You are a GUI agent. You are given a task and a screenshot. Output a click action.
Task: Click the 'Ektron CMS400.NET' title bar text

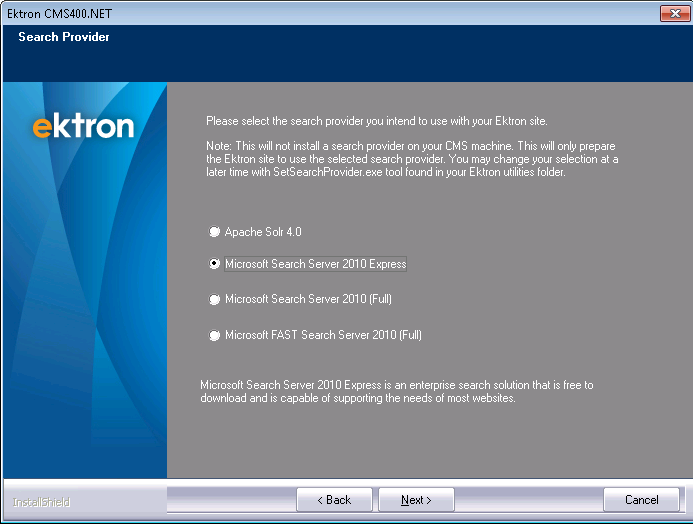59,14
